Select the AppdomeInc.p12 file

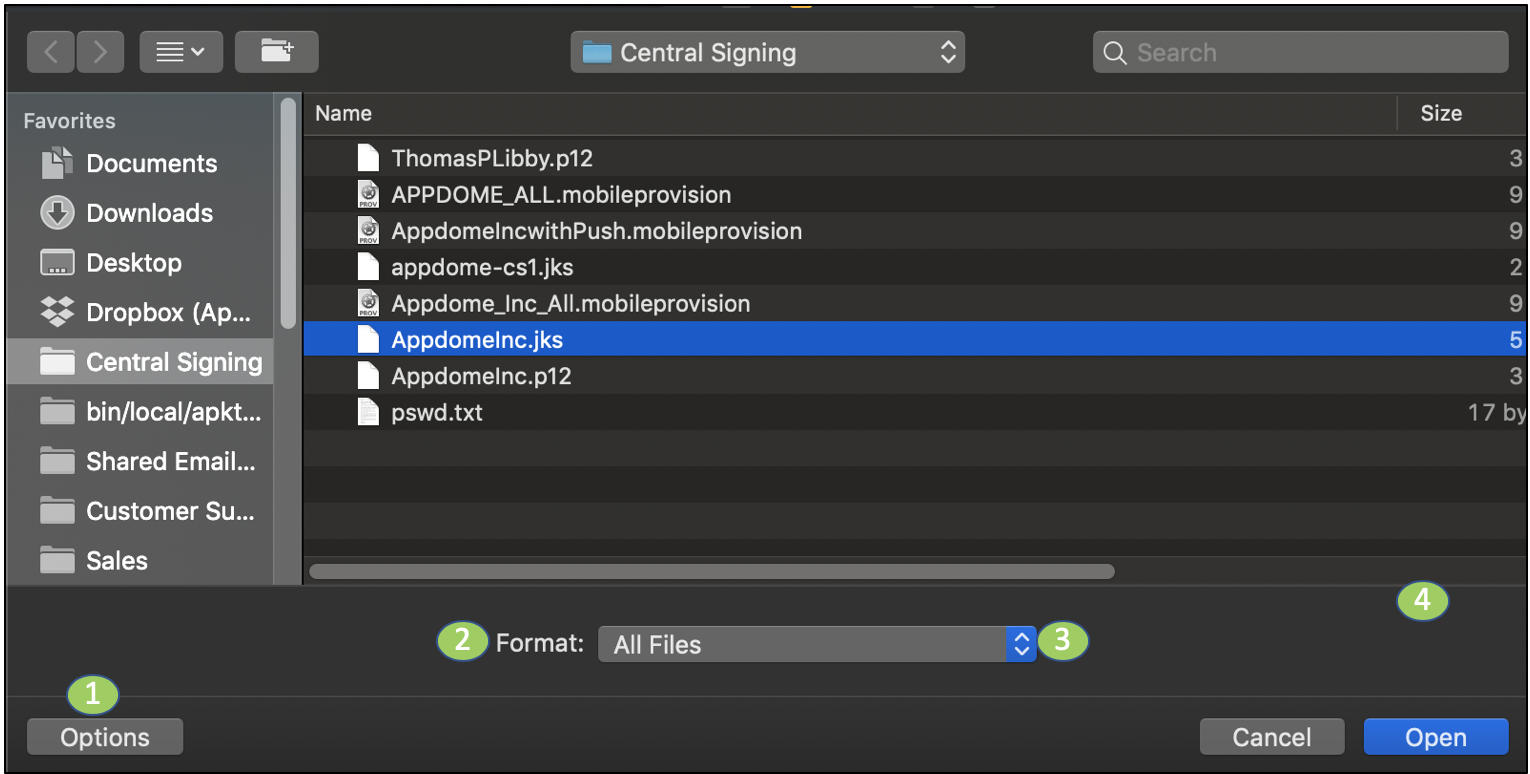[x=481, y=376]
